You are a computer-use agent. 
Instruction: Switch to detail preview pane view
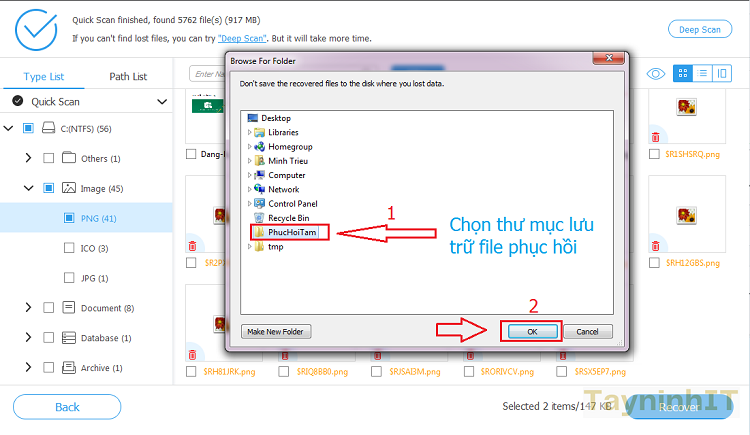(x=721, y=73)
